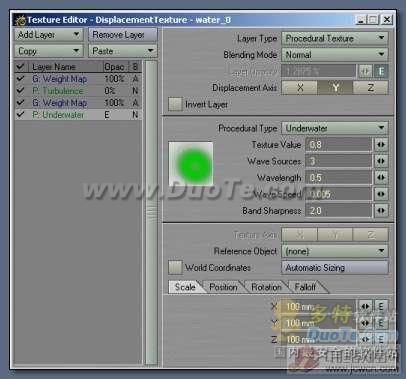Viewport: 406px width, 379px height.
Task: Click the Wave Sources arrow stepper
Action: click(x=381, y=161)
